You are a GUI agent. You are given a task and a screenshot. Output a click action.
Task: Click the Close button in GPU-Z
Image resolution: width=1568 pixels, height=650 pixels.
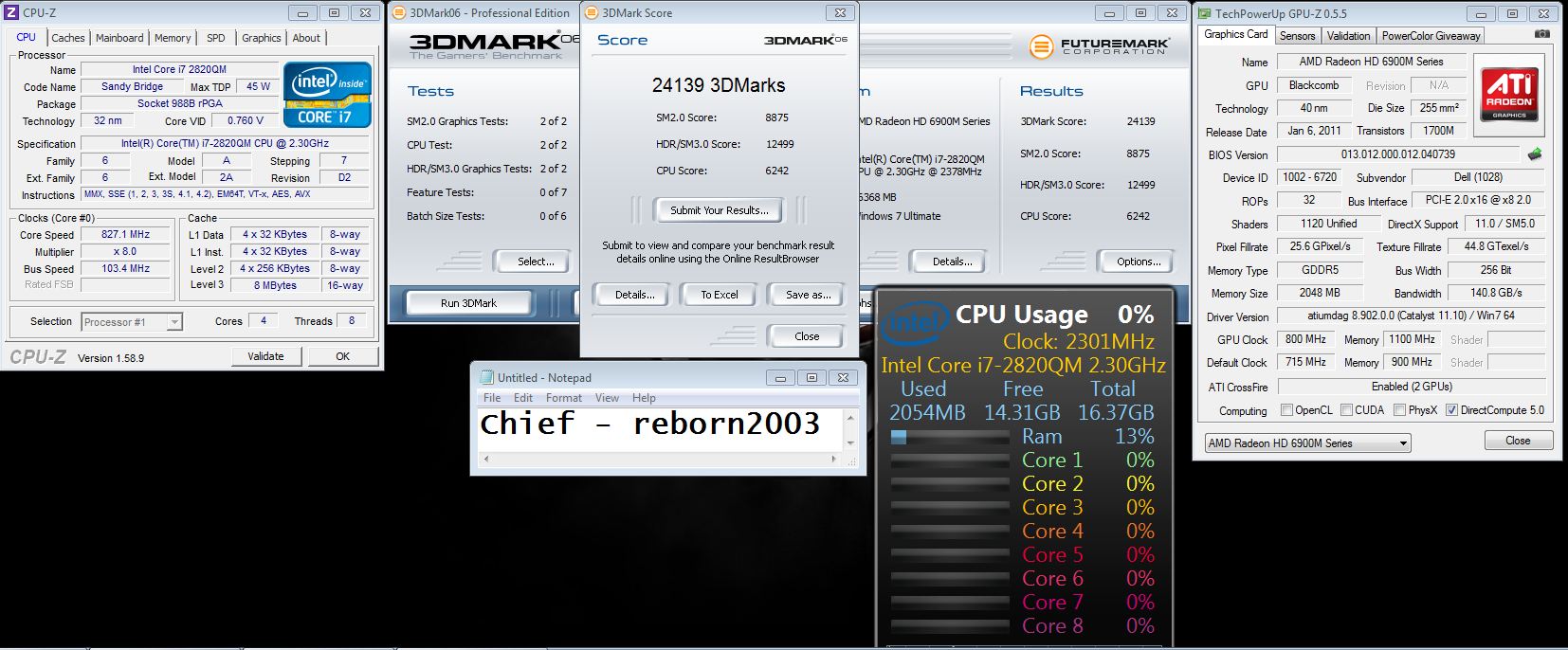click(1518, 441)
